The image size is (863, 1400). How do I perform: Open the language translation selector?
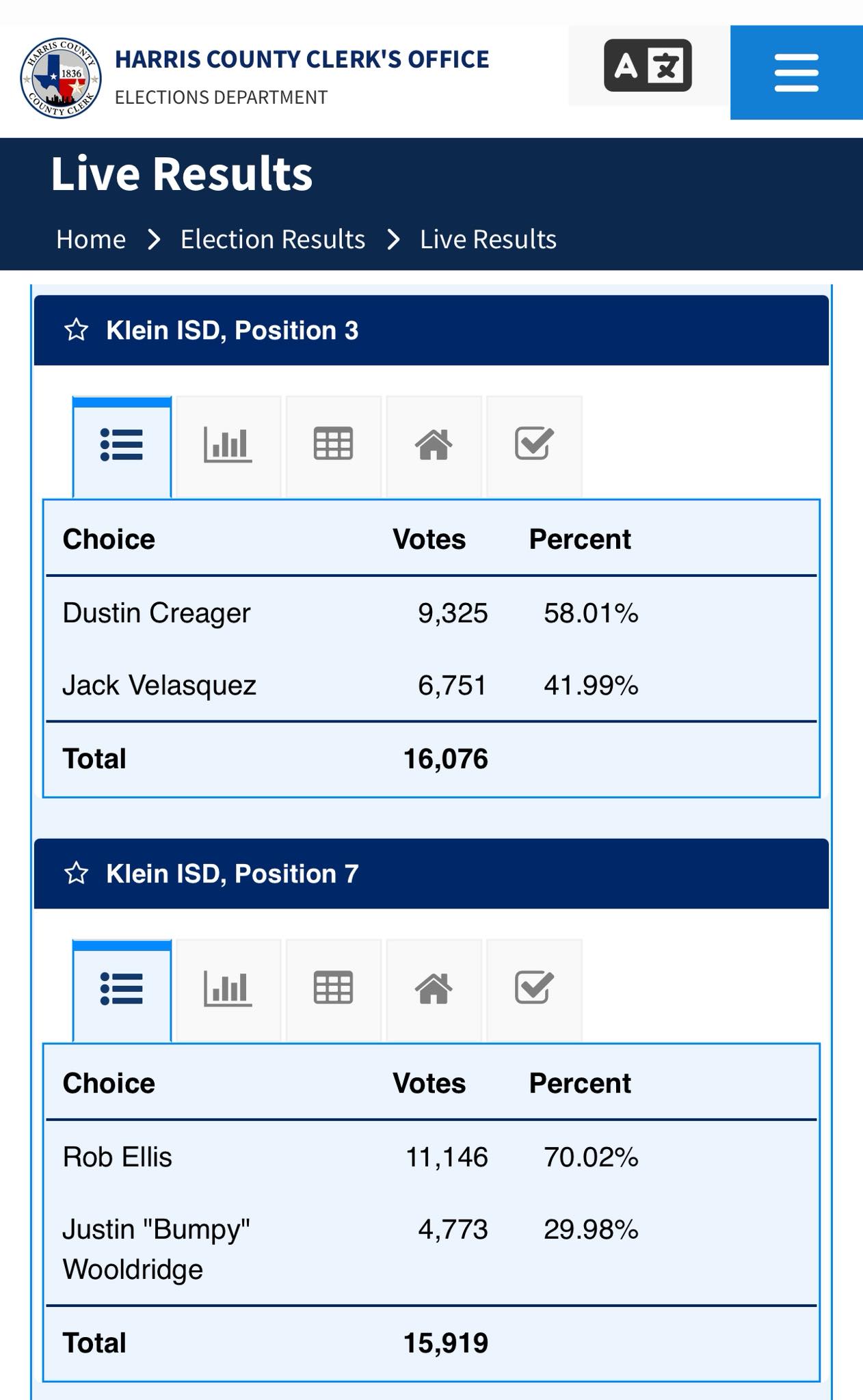click(x=648, y=66)
